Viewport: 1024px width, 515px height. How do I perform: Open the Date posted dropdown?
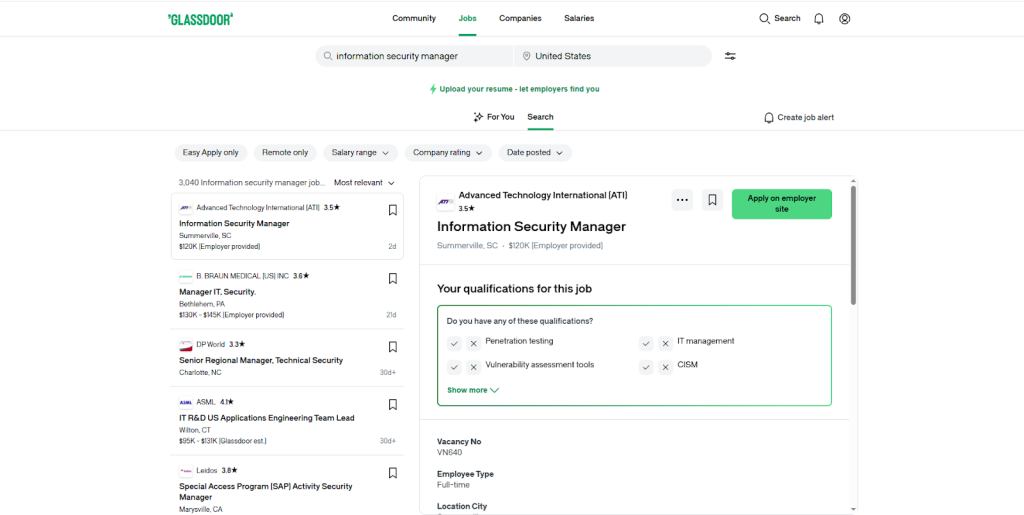pyautogui.click(x=536, y=153)
